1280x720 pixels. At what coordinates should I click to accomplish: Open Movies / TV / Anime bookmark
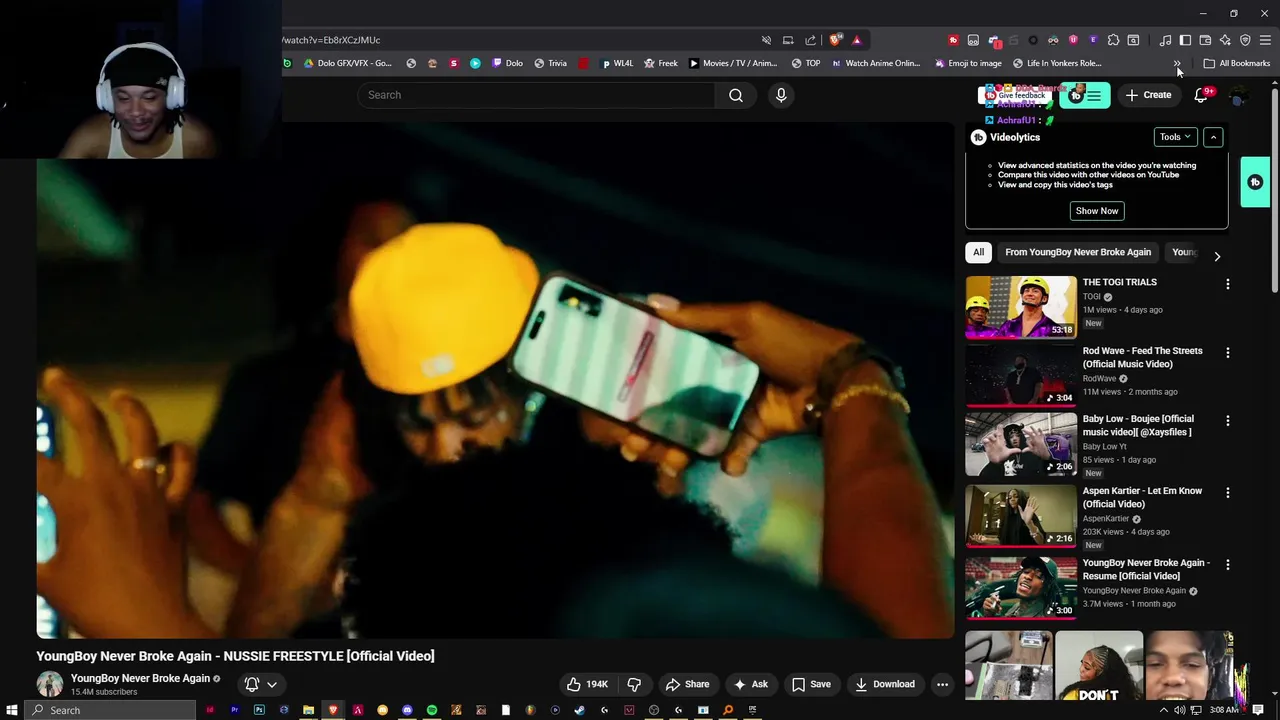733,63
